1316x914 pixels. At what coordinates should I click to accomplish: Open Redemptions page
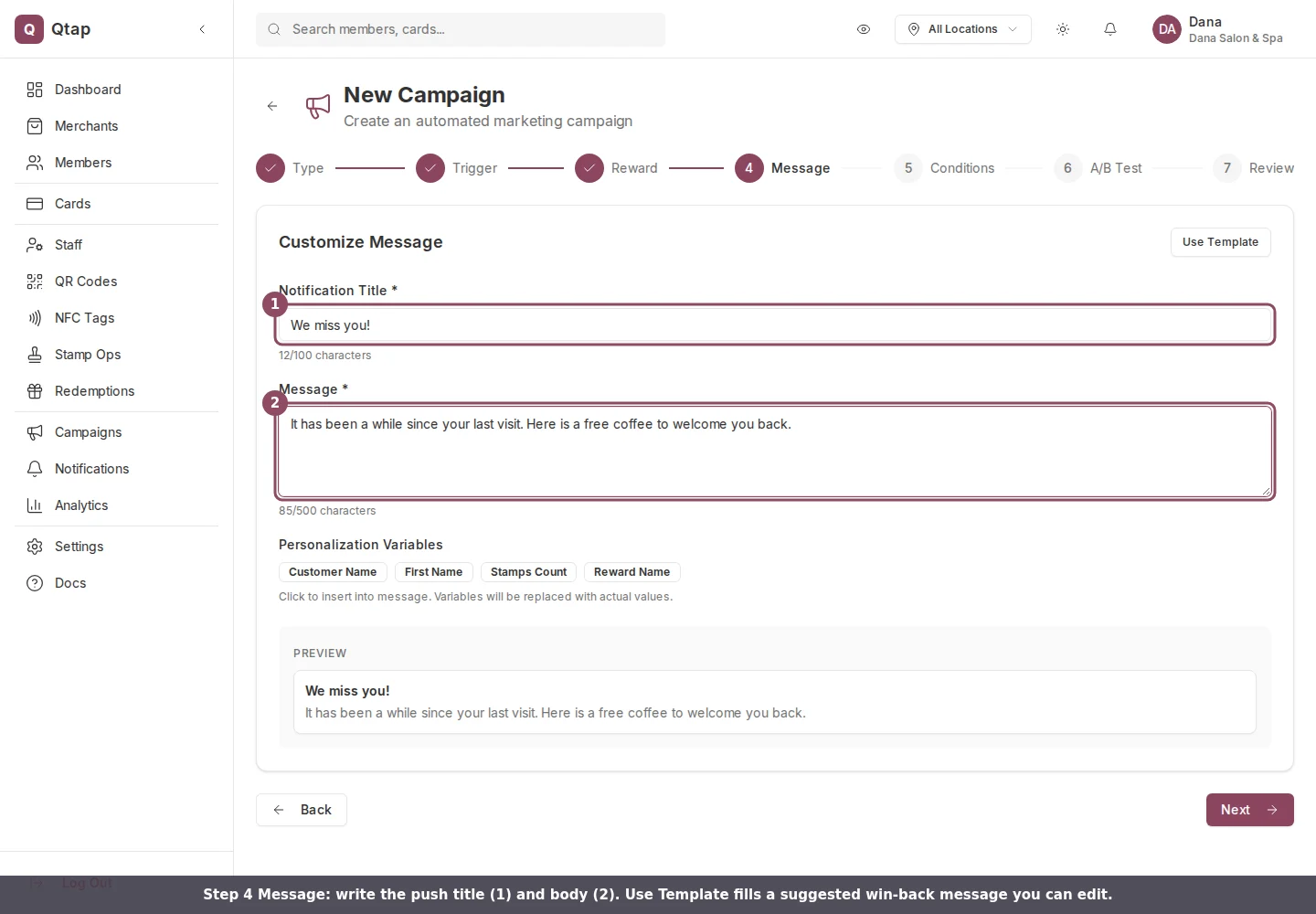click(x=117, y=391)
